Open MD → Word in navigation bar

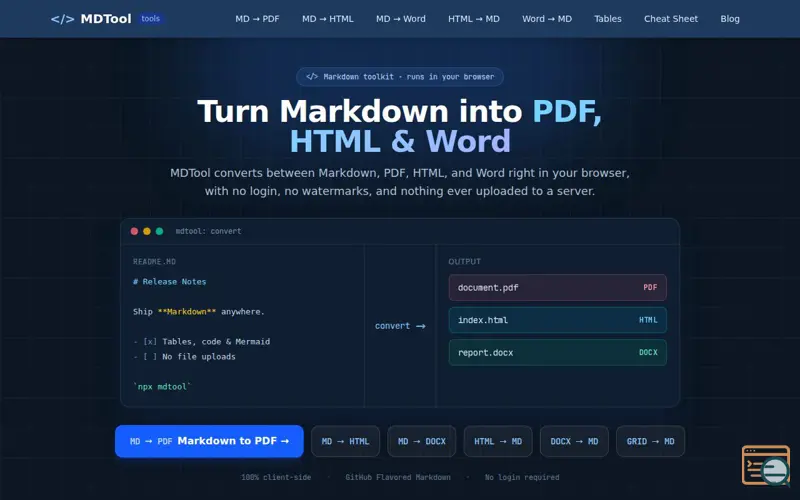pos(401,19)
